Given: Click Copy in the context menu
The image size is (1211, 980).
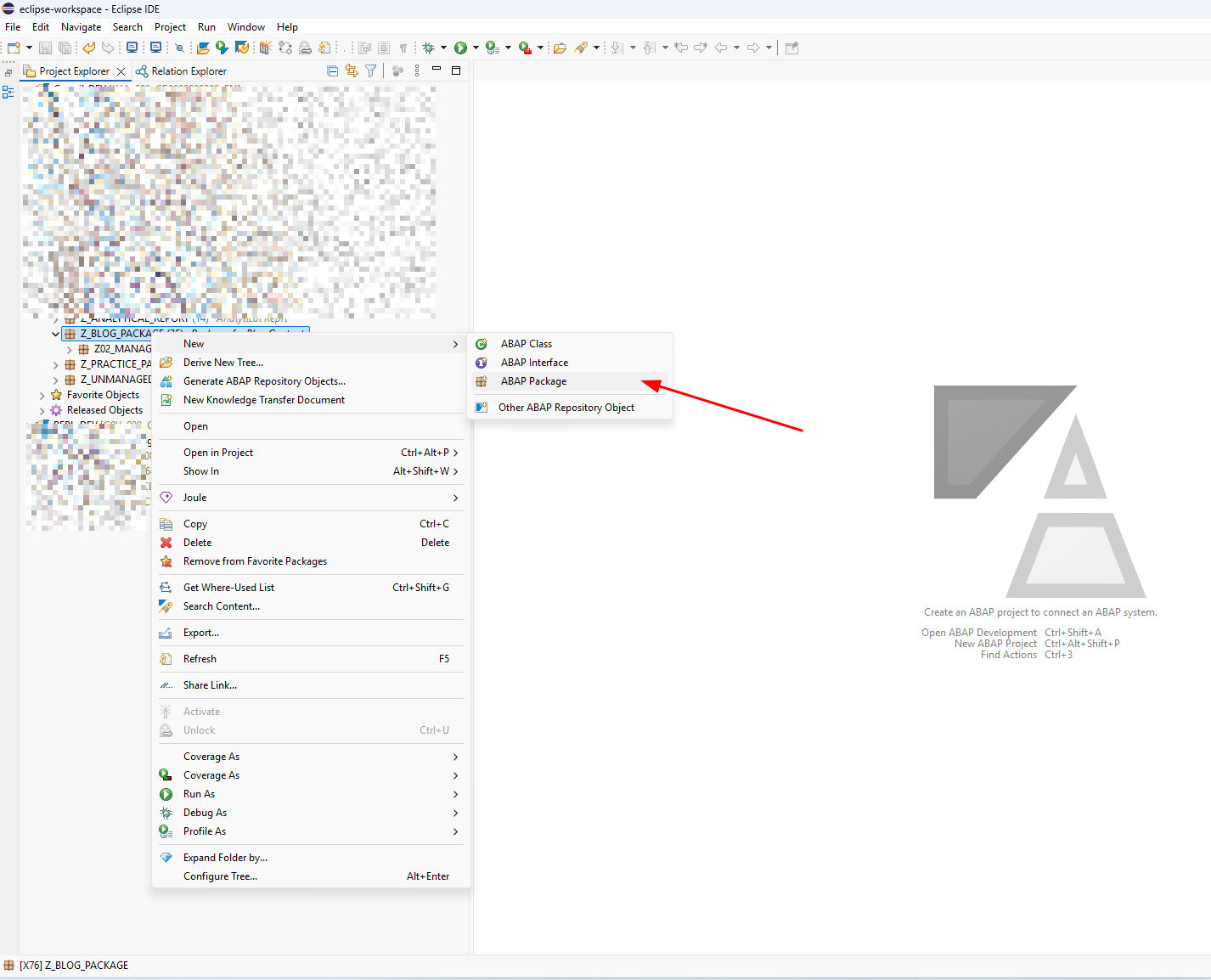Looking at the screenshot, I should coord(311,524).
